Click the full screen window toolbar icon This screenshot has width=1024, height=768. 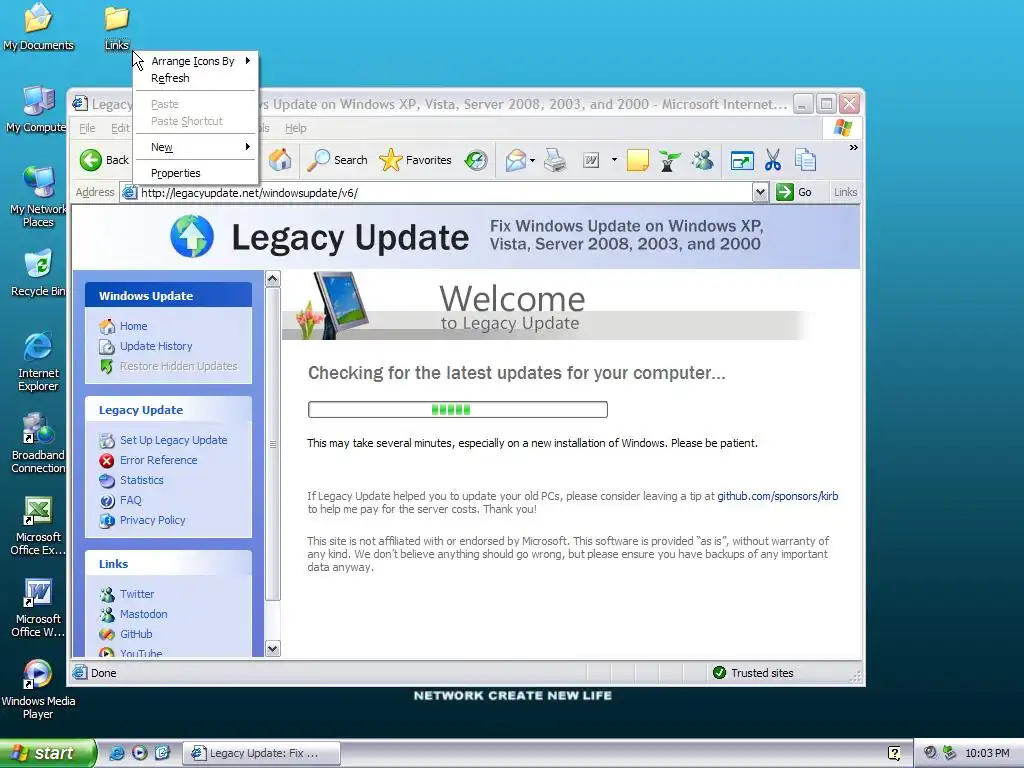coord(742,160)
